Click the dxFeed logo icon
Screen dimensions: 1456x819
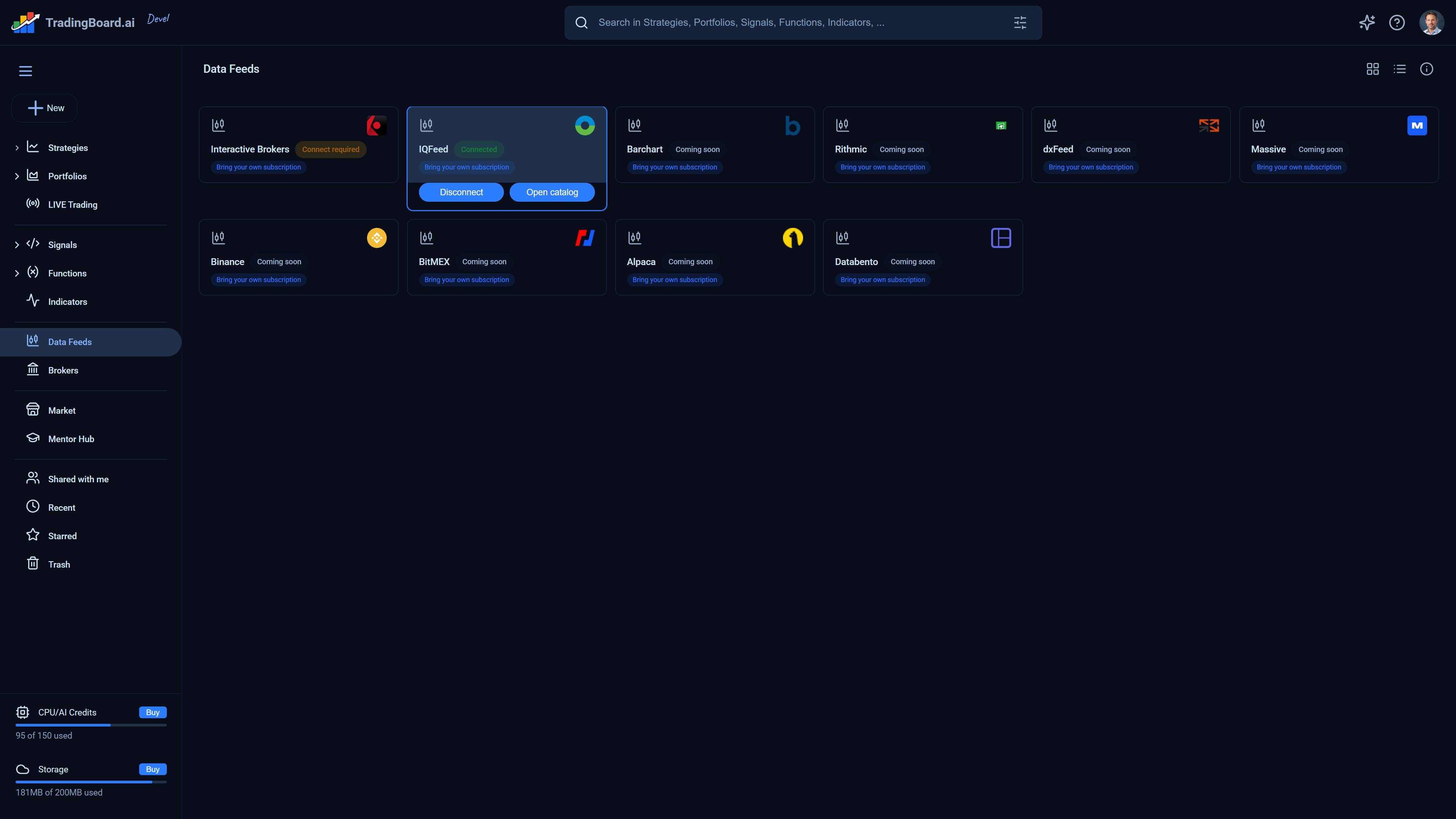(x=1209, y=126)
